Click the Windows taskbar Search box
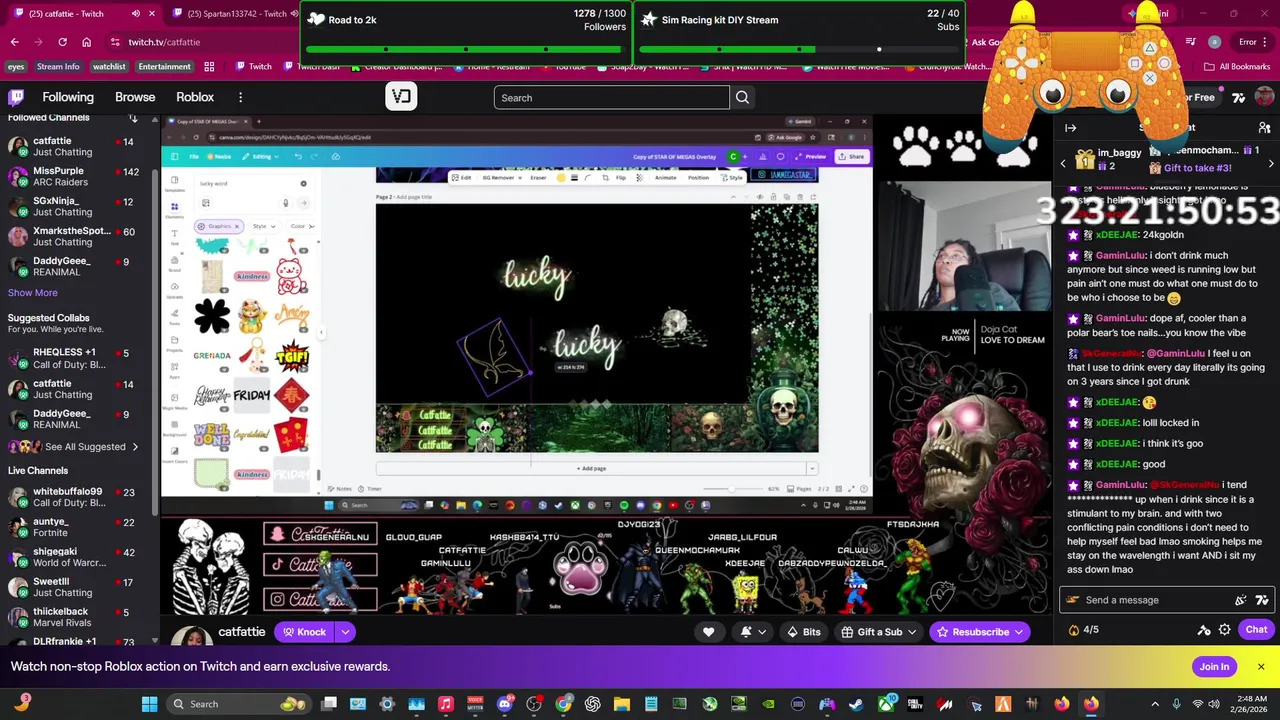Image resolution: width=1280 pixels, height=720 pixels. (x=240, y=704)
